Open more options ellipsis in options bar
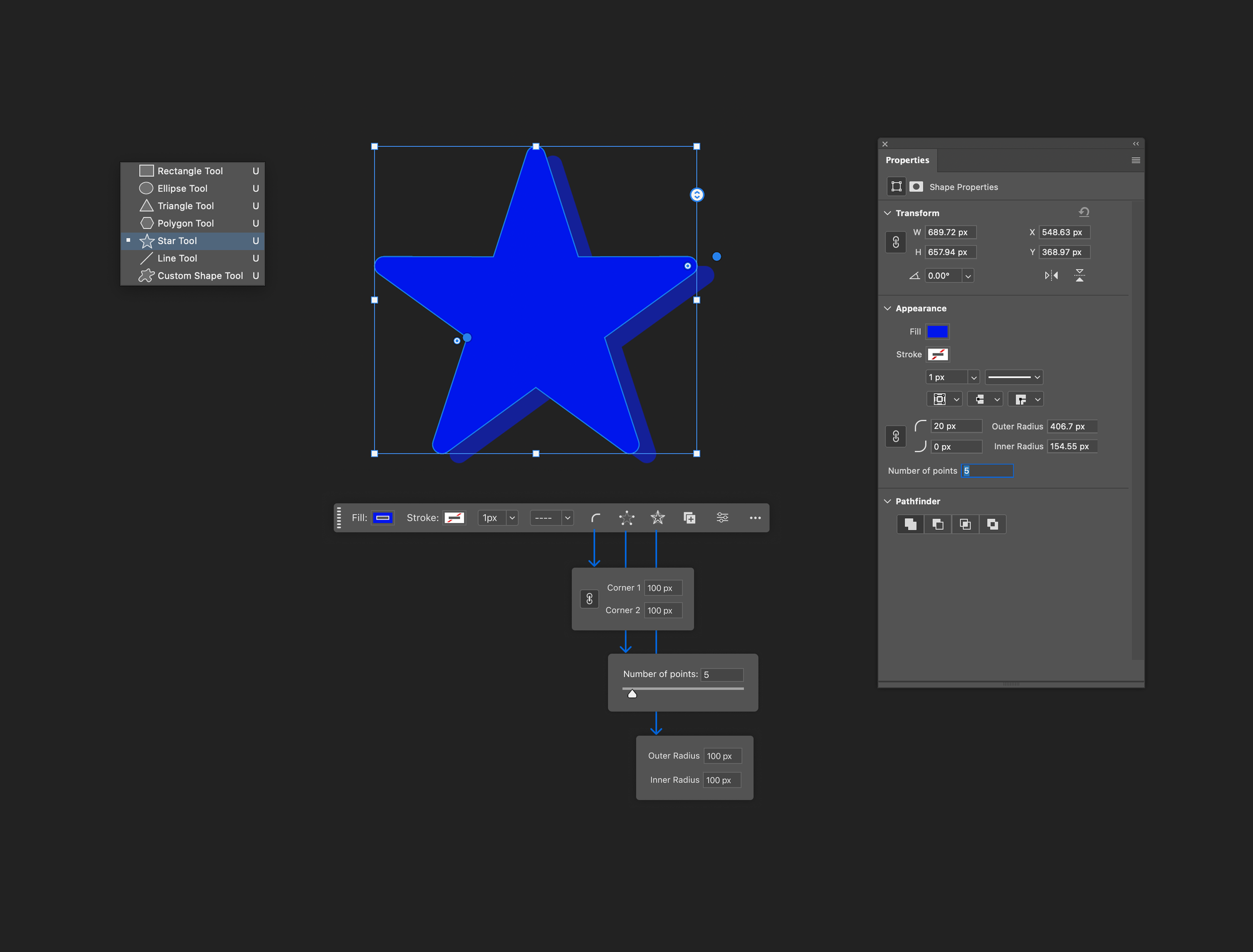1253x952 pixels. point(755,518)
